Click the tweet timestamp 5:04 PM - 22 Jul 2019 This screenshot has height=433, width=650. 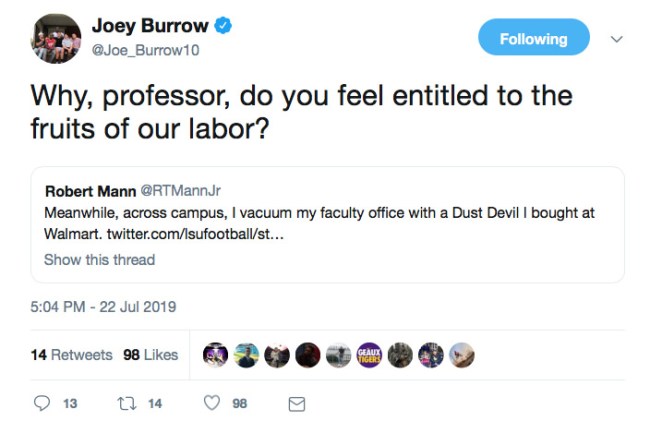tap(103, 306)
